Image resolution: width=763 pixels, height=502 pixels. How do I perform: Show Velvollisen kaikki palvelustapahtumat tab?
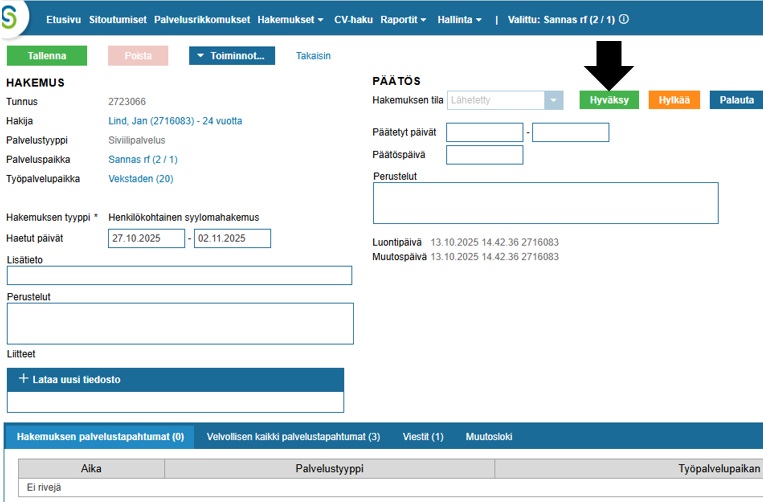tap(293, 437)
